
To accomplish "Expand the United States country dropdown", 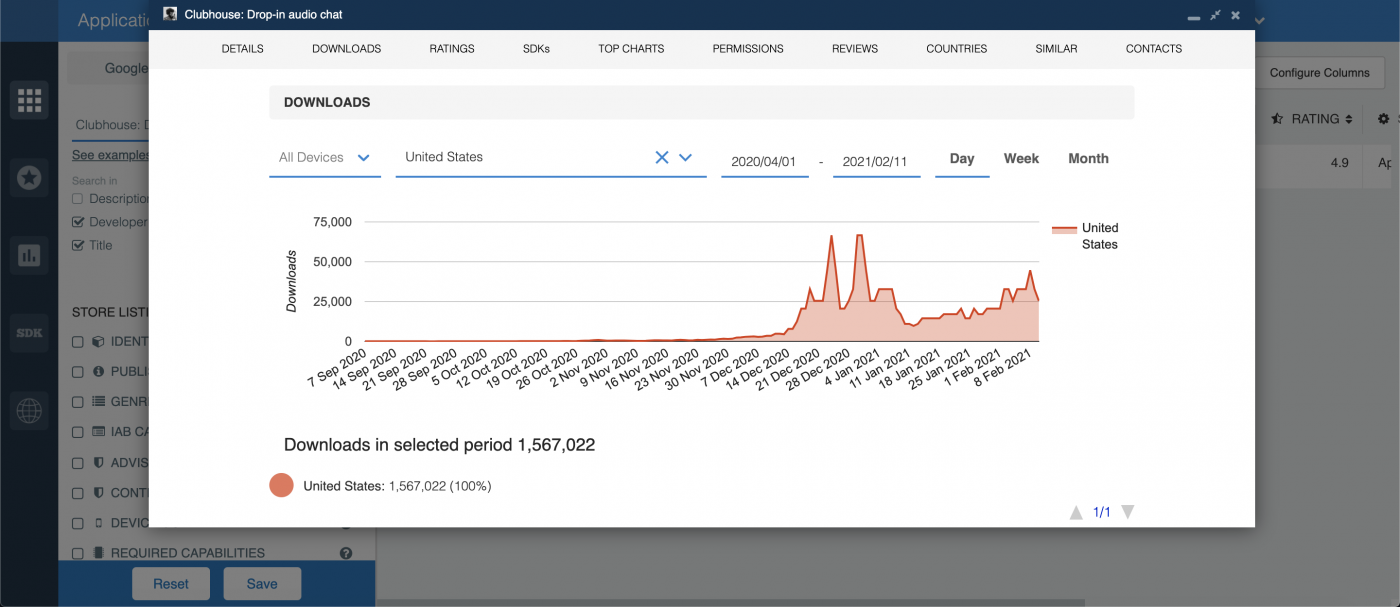I will [686, 157].
